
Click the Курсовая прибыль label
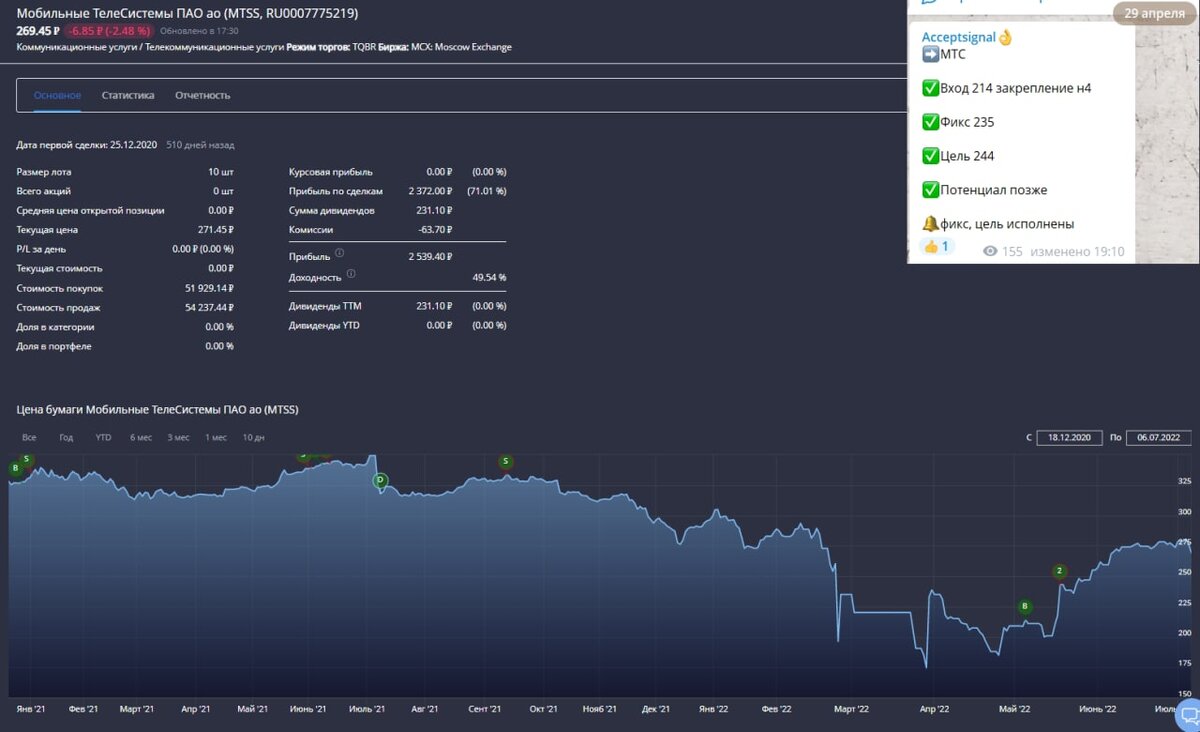click(330, 171)
